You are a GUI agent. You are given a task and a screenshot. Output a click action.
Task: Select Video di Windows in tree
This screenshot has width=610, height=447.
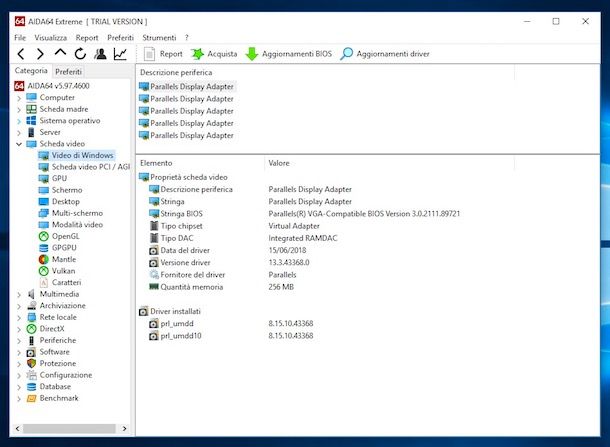(76, 155)
